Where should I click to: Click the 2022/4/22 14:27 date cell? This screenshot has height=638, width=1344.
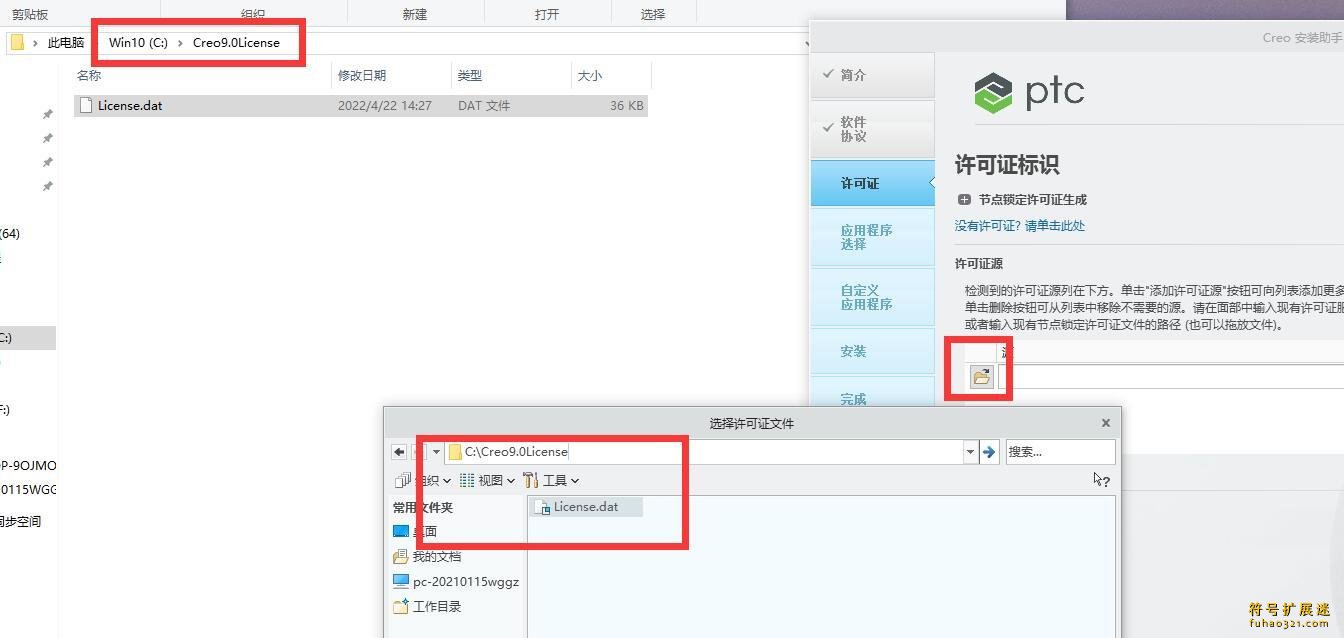(x=385, y=105)
